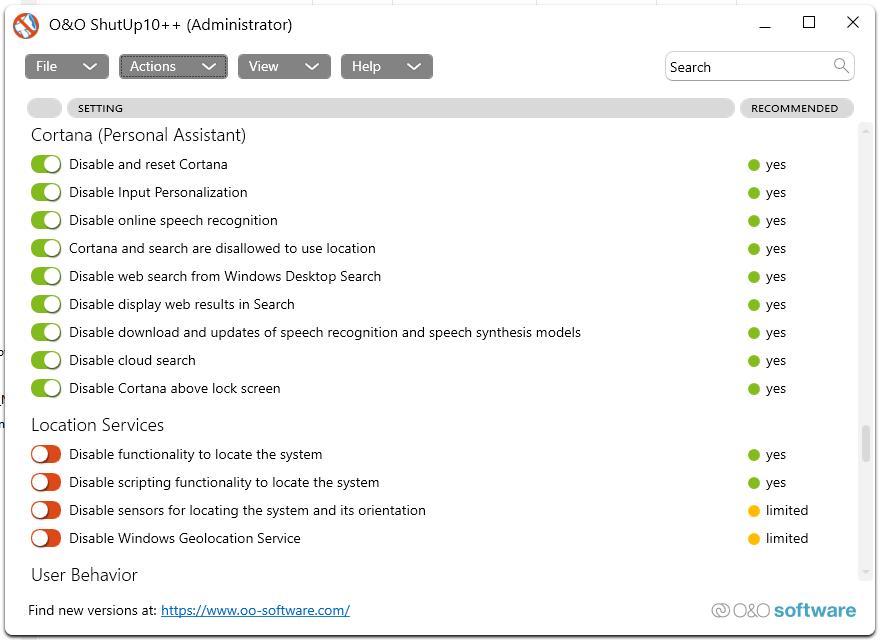The image size is (880, 640).
Task: Open the File dropdown menu
Action: (66, 67)
